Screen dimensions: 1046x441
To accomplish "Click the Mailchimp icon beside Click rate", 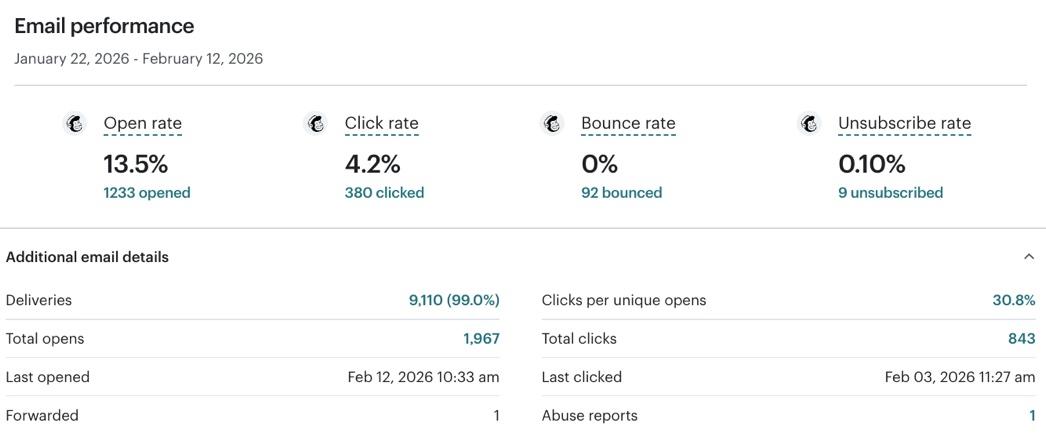I will coord(316,123).
